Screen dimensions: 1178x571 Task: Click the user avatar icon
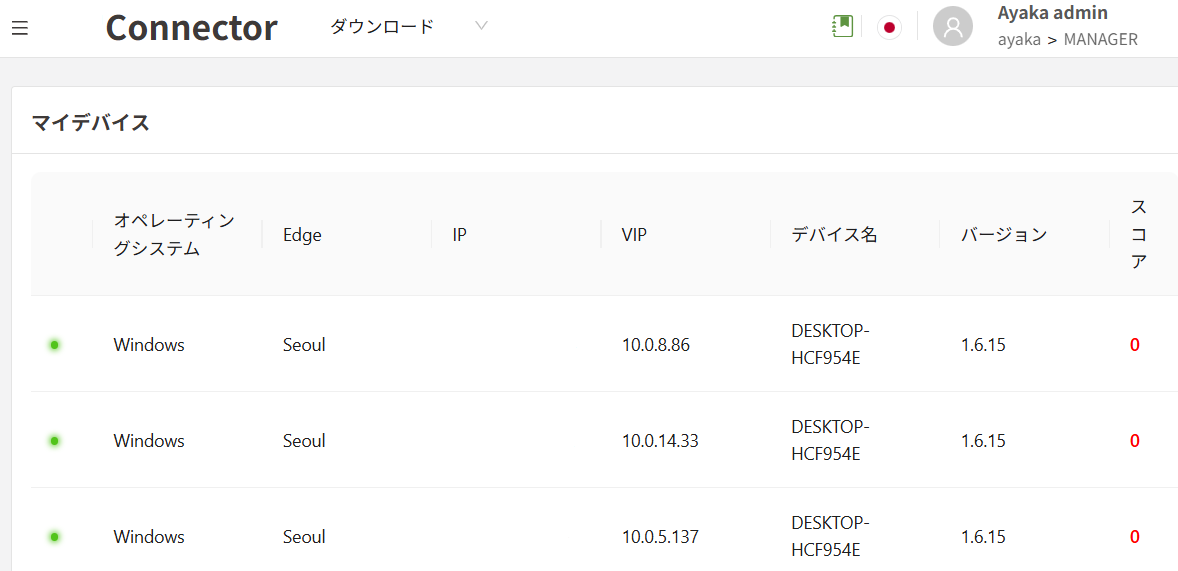(x=952, y=27)
